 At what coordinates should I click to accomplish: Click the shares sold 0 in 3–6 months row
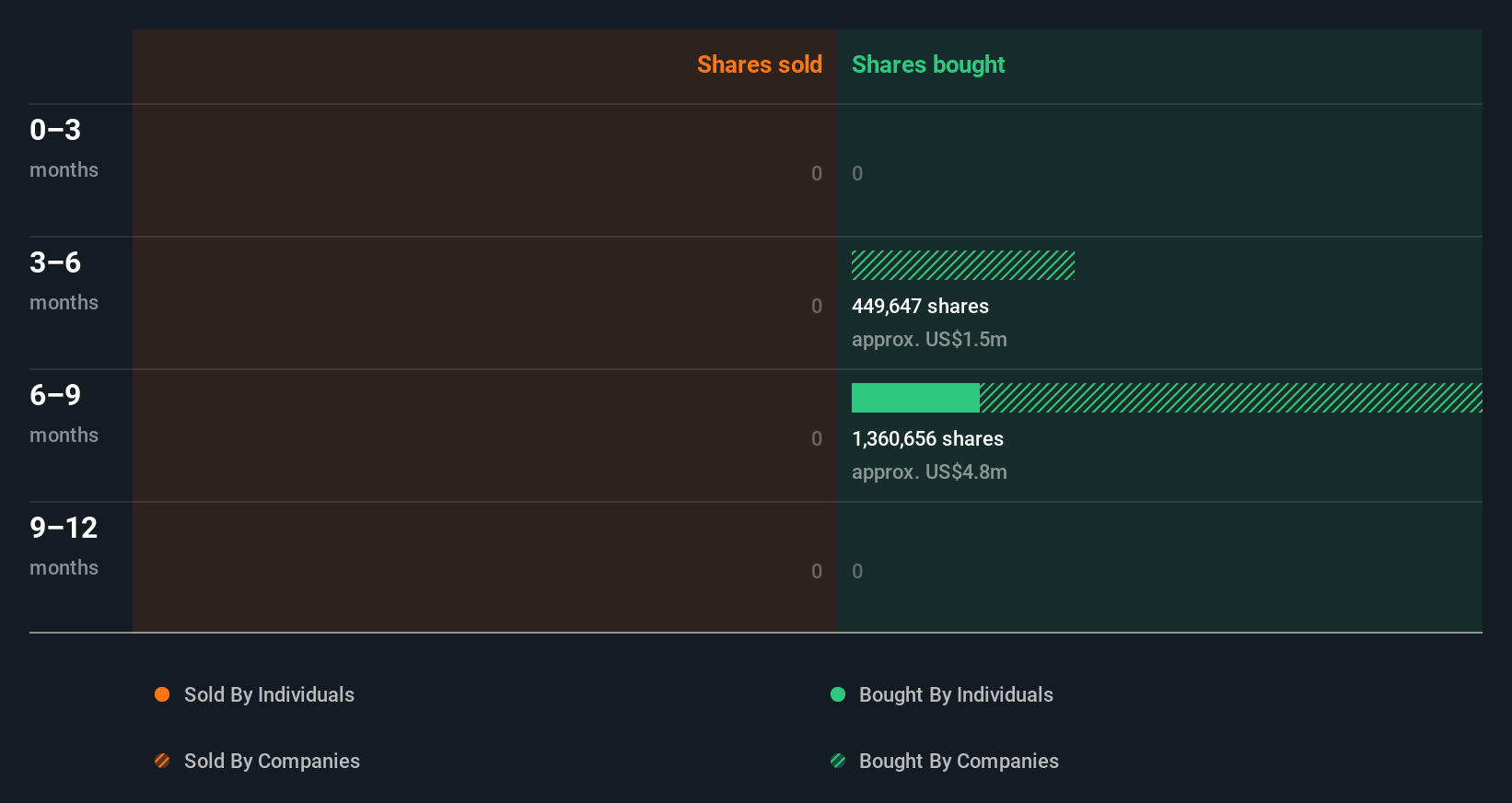click(x=817, y=307)
